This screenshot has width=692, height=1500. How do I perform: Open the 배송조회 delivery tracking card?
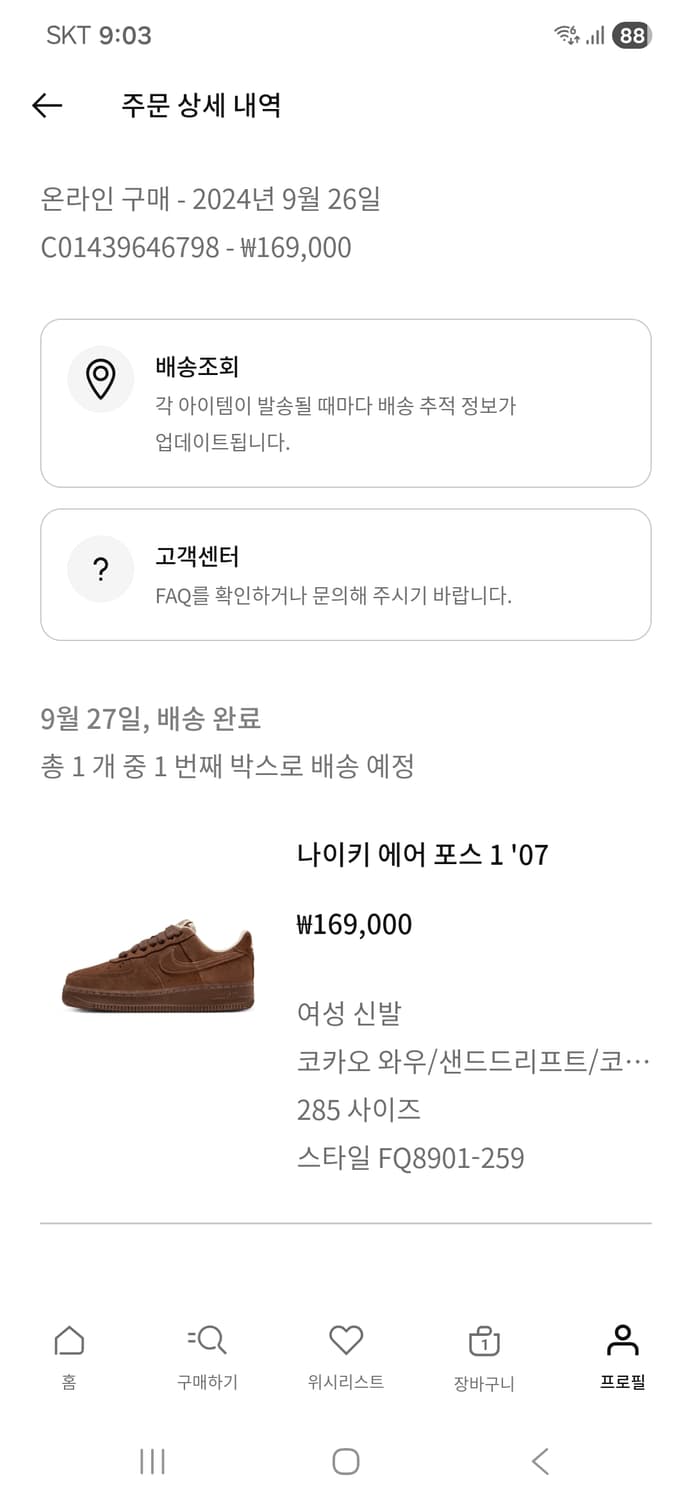[x=346, y=395]
